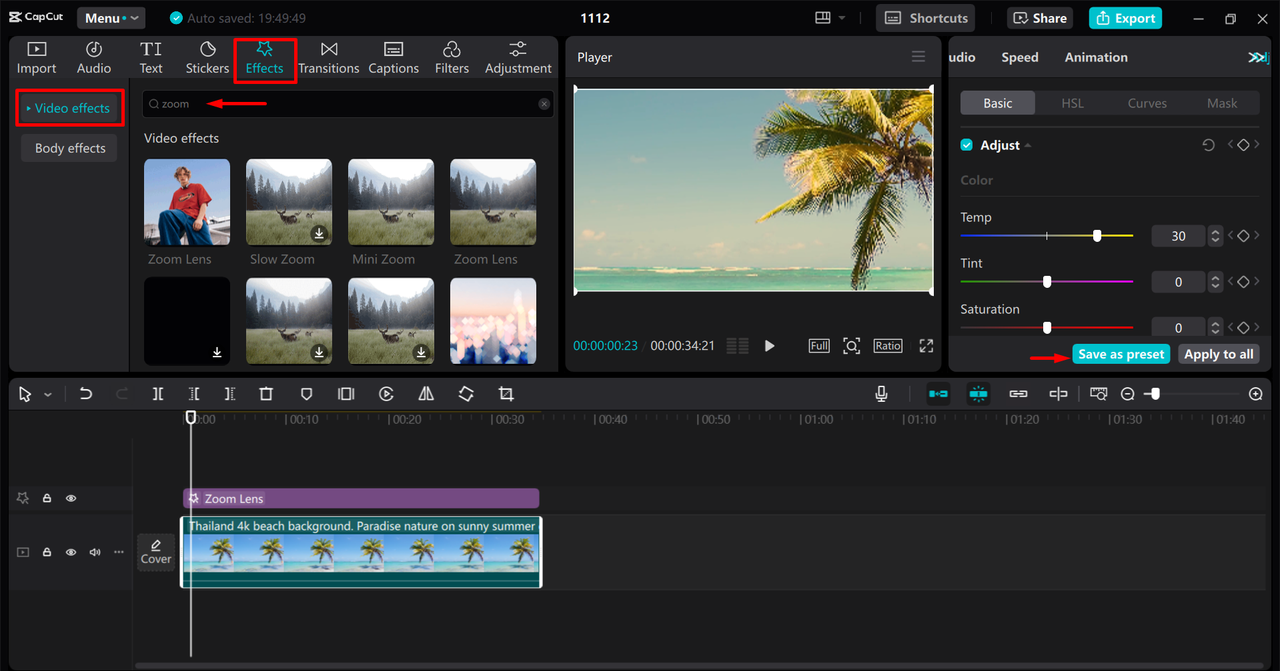Viewport: 1280px width, 671px height.
Task: Click the Saturation slider handle
Action: [1047, 328]
